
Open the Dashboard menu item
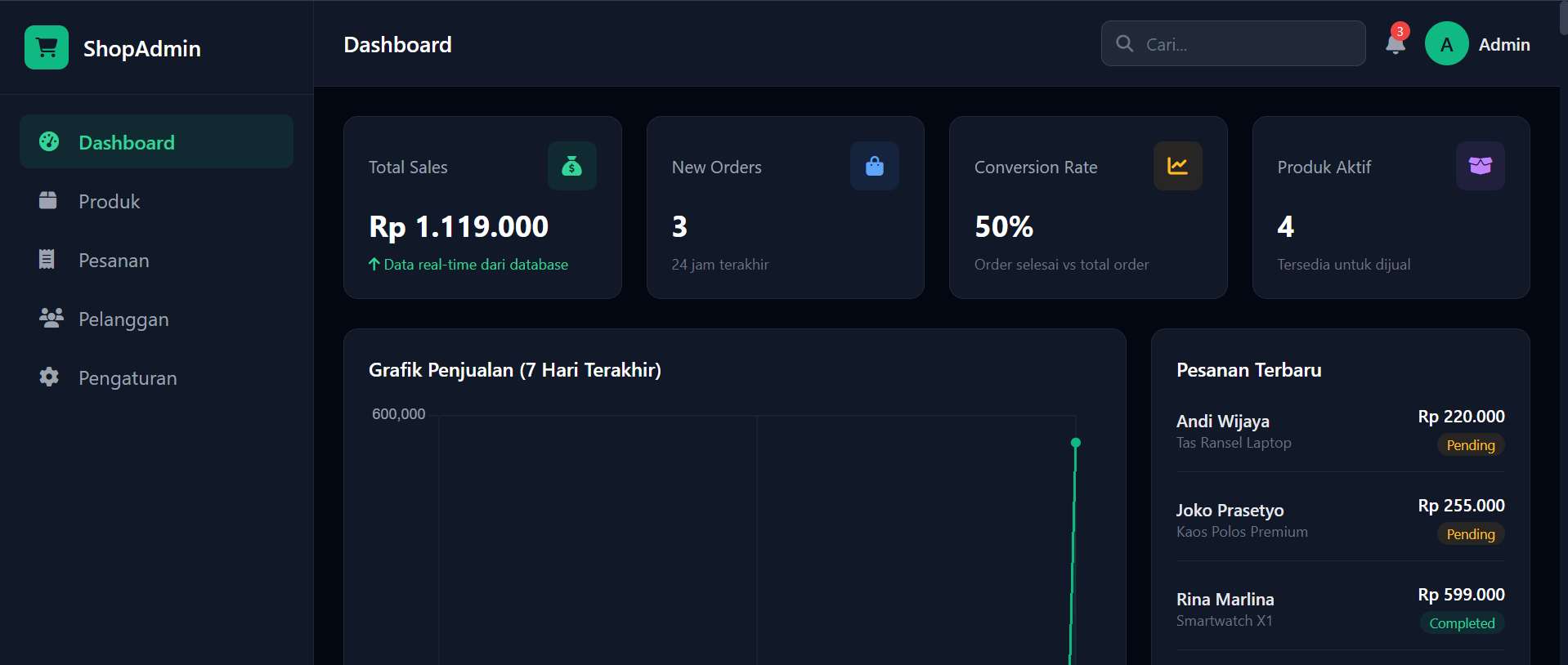(156, 141)
